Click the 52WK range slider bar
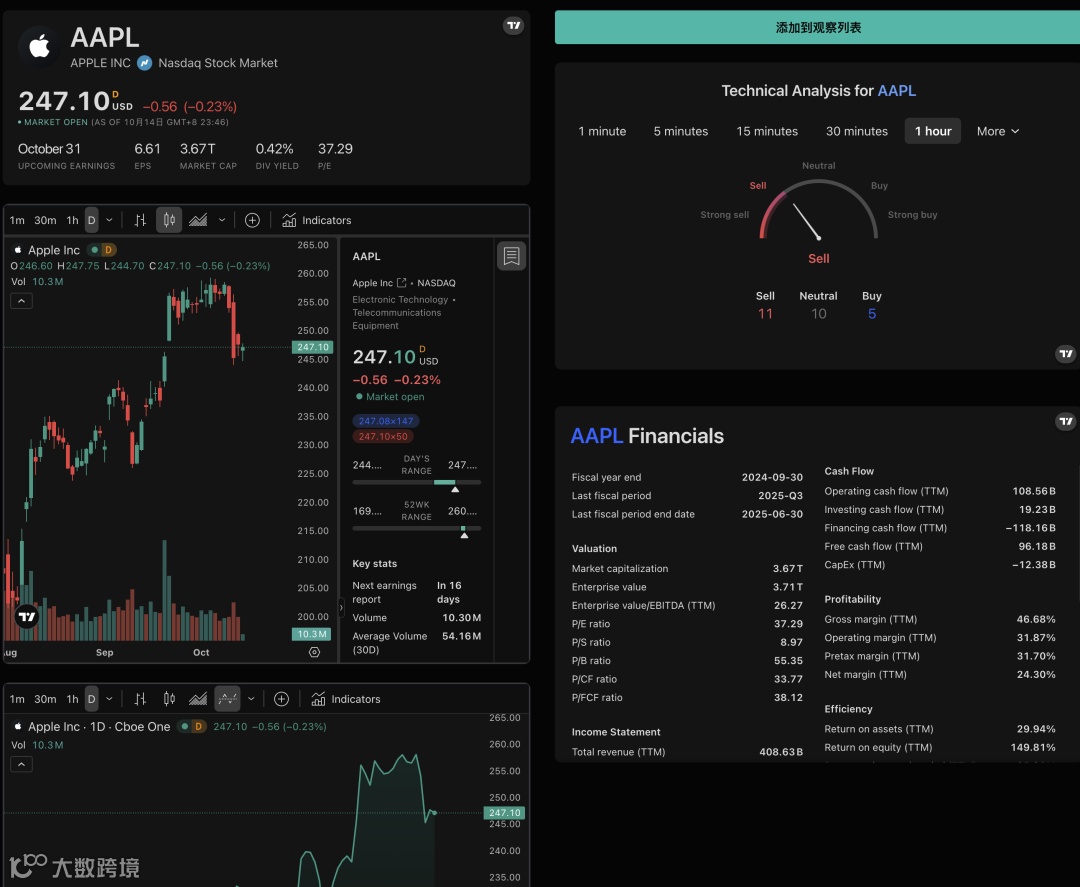This screenshot has width=1080, height=887. (x=417, y=528)
